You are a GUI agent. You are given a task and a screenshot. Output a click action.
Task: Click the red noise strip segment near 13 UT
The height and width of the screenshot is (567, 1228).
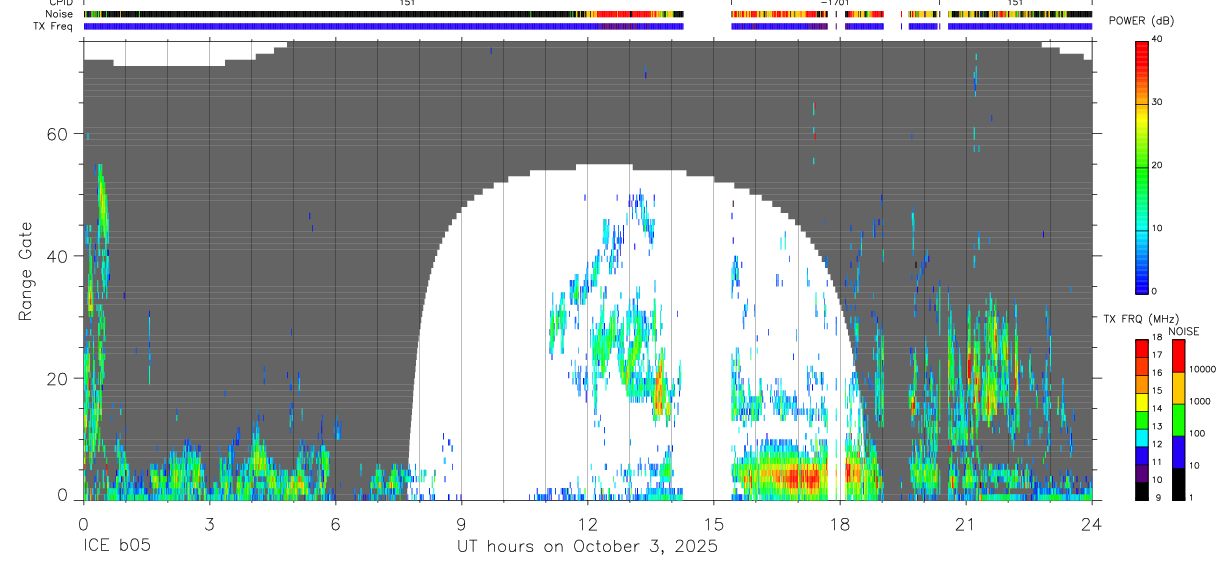[x=625, y=14]
